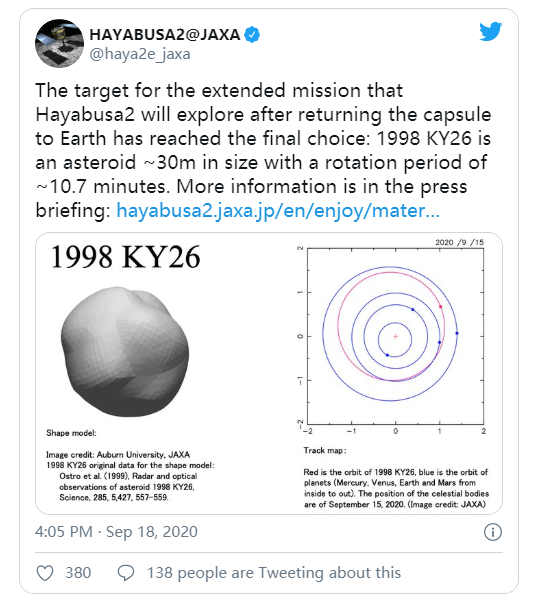Viewport: 534px width, 603px height.
Task: Click the red cross at the orbit center
Action: [x=395, y=336]
